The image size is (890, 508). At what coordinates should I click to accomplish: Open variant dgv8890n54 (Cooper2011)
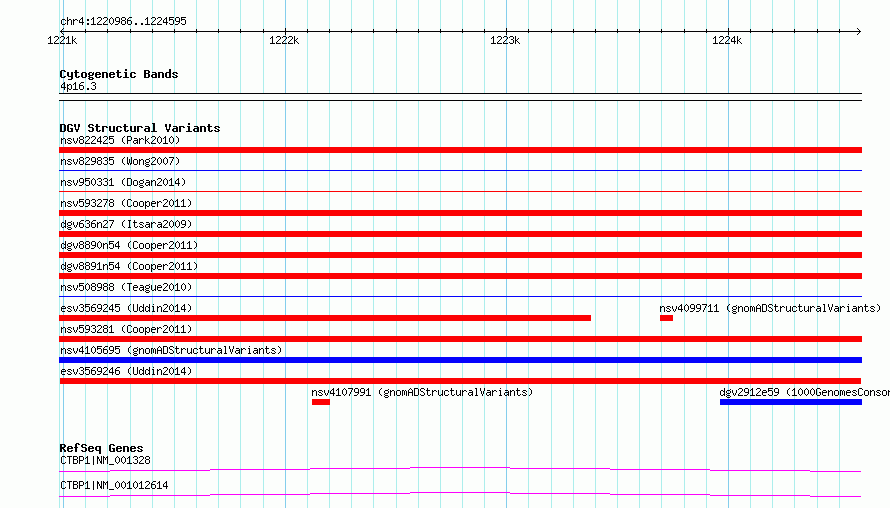tap(129, 245)
